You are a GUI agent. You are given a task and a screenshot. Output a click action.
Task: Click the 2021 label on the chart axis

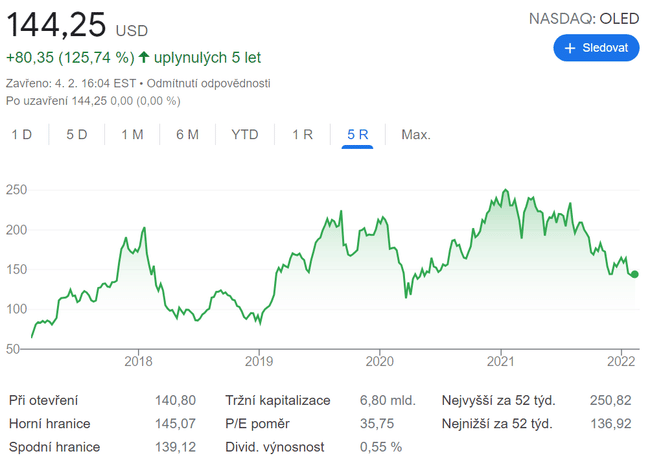(x=501, y=361)
